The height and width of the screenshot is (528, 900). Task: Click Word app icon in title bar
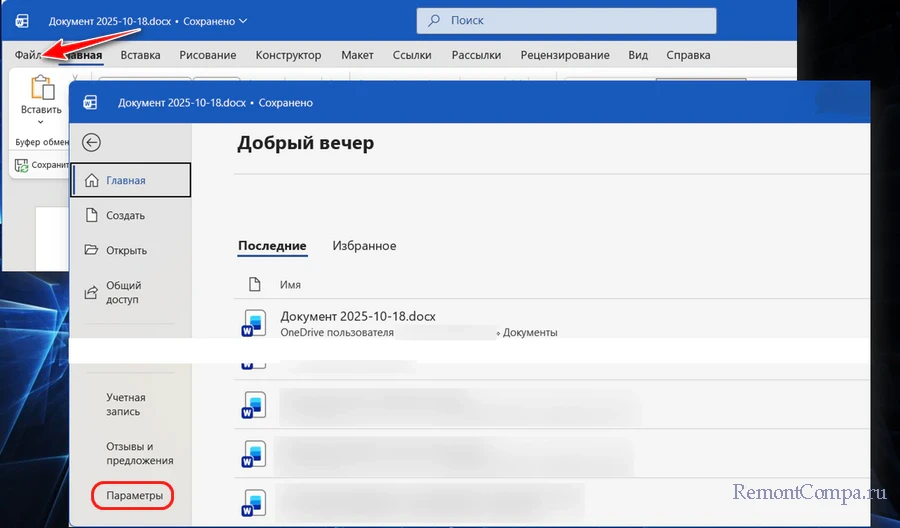[22, 20]
